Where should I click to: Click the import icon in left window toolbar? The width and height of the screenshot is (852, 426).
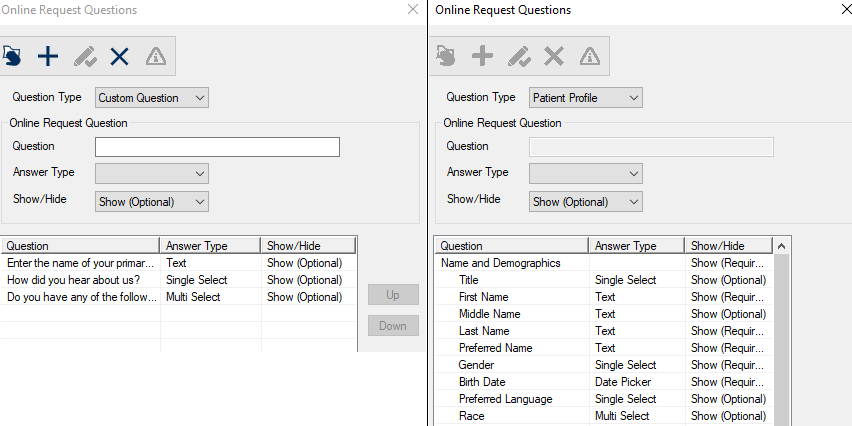click(x=12, y=56)
